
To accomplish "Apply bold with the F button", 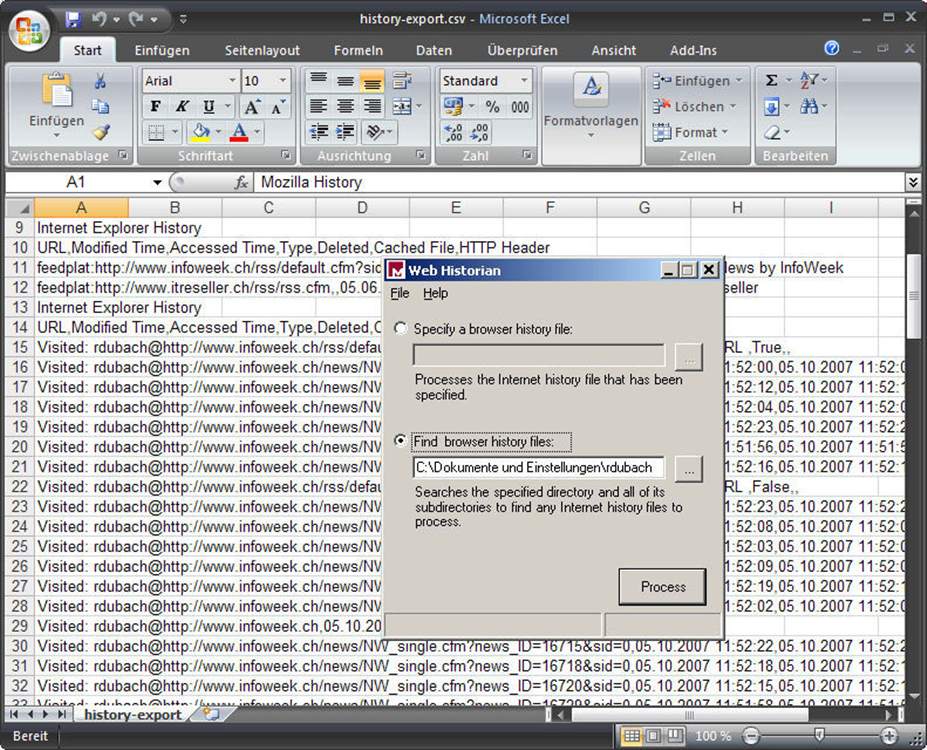I will tap(155, 106).
